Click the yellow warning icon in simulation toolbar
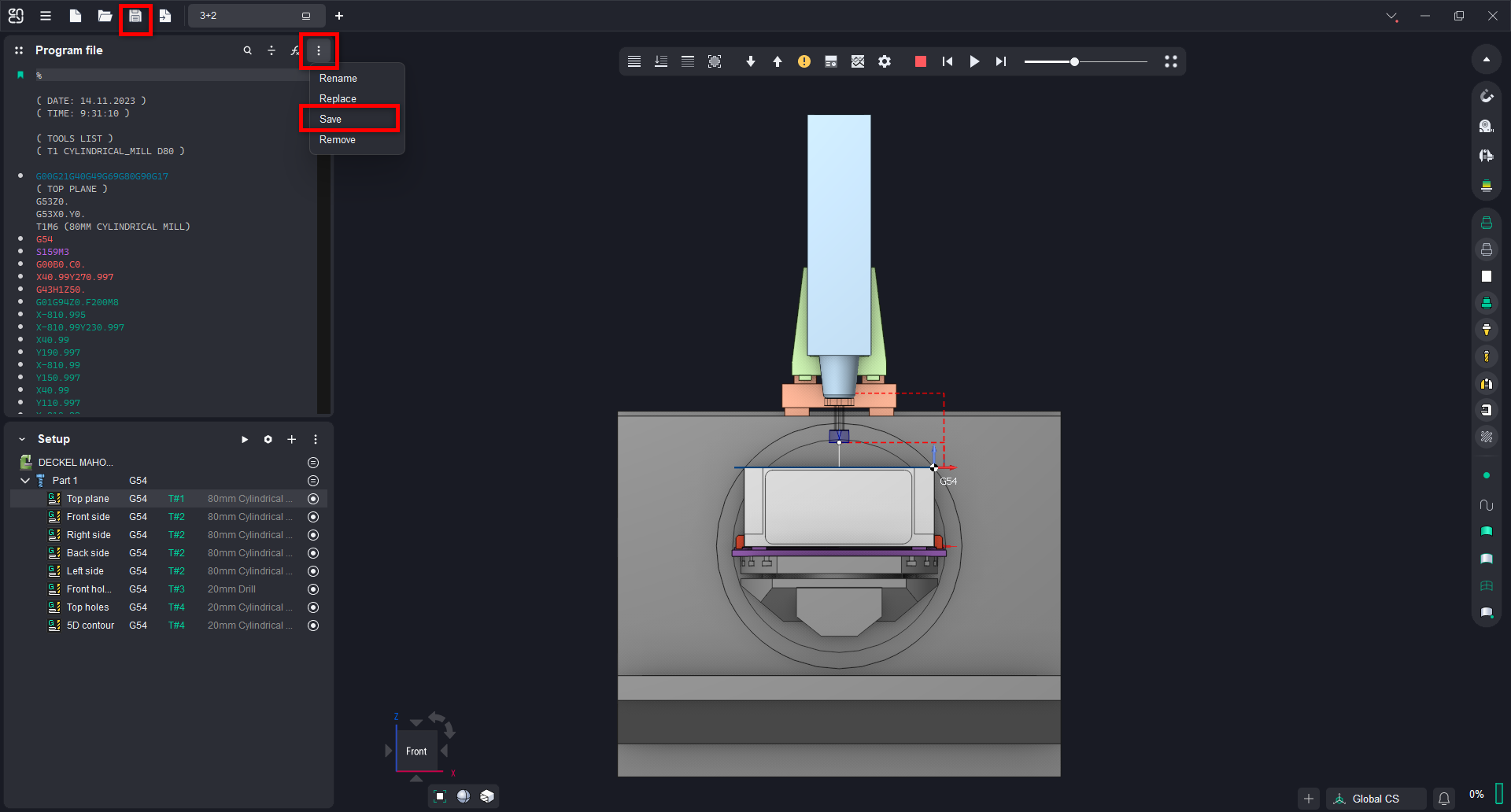 [x=804, y=61]
